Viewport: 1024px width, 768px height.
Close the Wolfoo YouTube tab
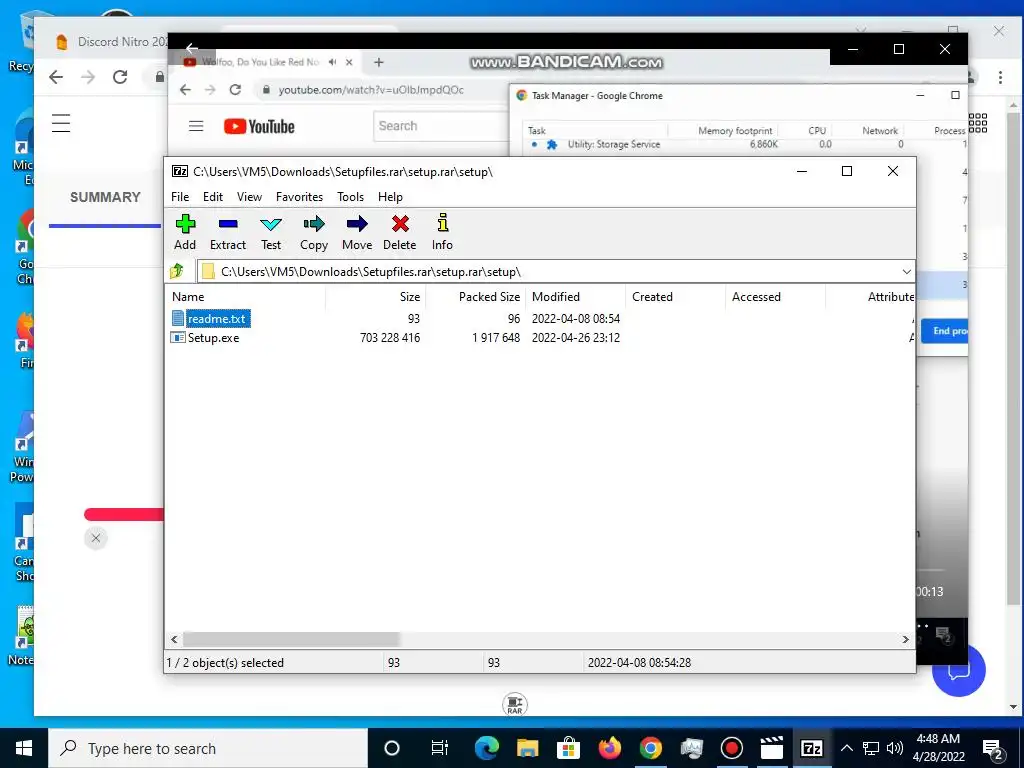[x=349, y=62]
